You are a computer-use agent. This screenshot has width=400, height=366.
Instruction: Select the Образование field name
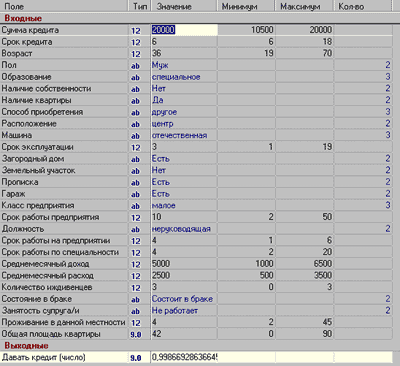click(x=26, y=77)
